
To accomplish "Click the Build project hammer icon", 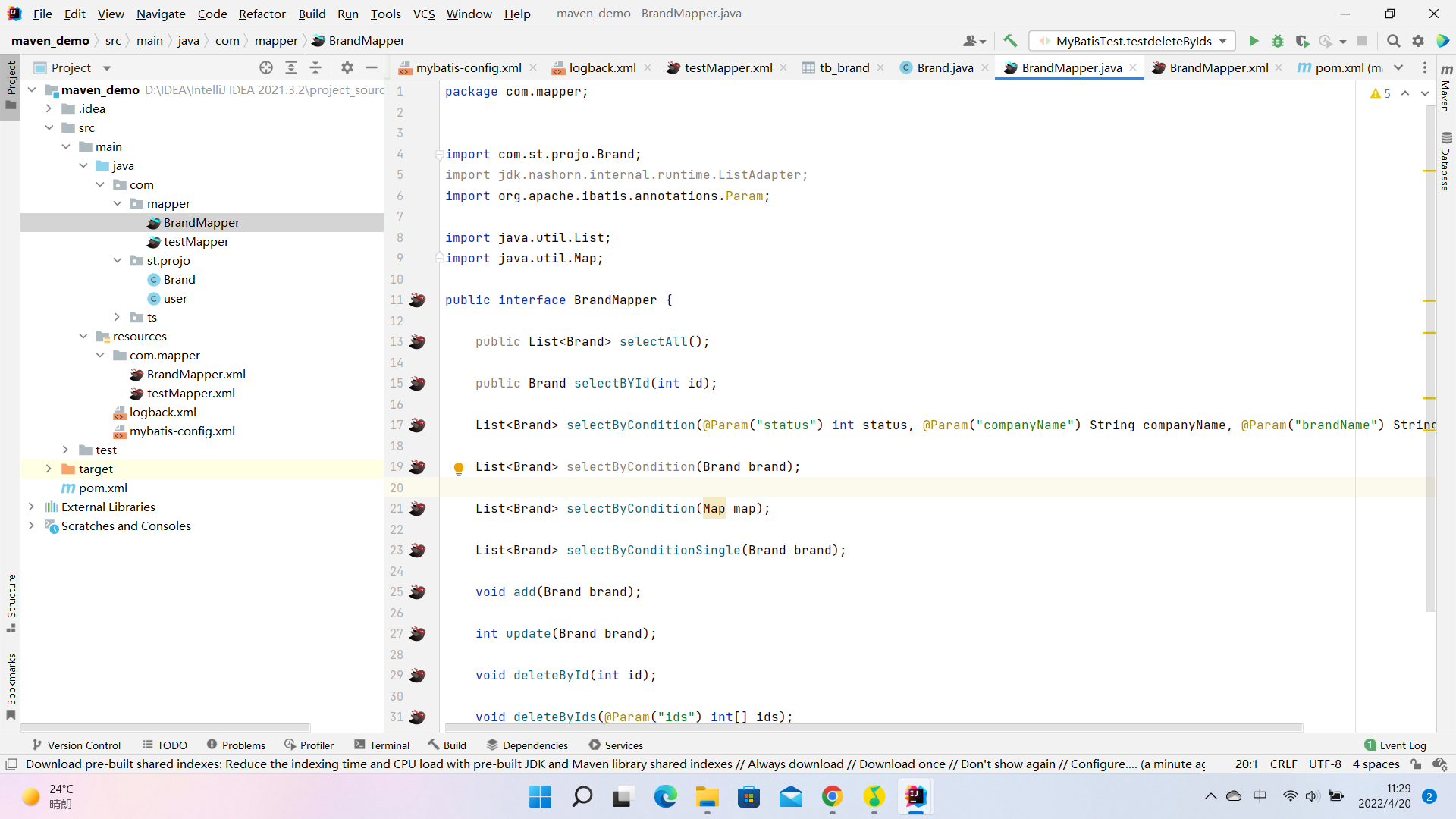I will tap(1009, 41).
